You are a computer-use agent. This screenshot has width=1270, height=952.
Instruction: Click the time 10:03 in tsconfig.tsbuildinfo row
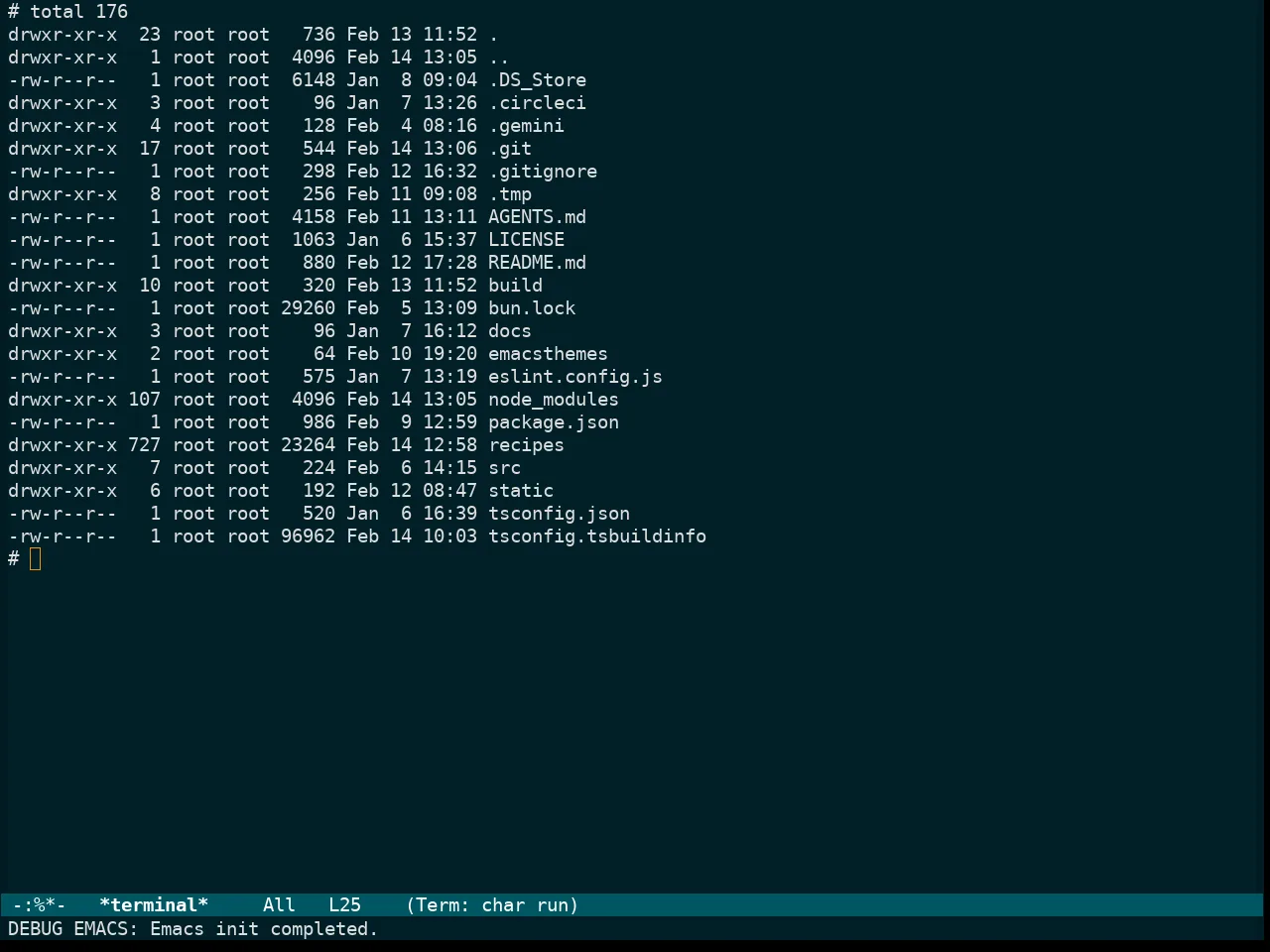point(449,536)
